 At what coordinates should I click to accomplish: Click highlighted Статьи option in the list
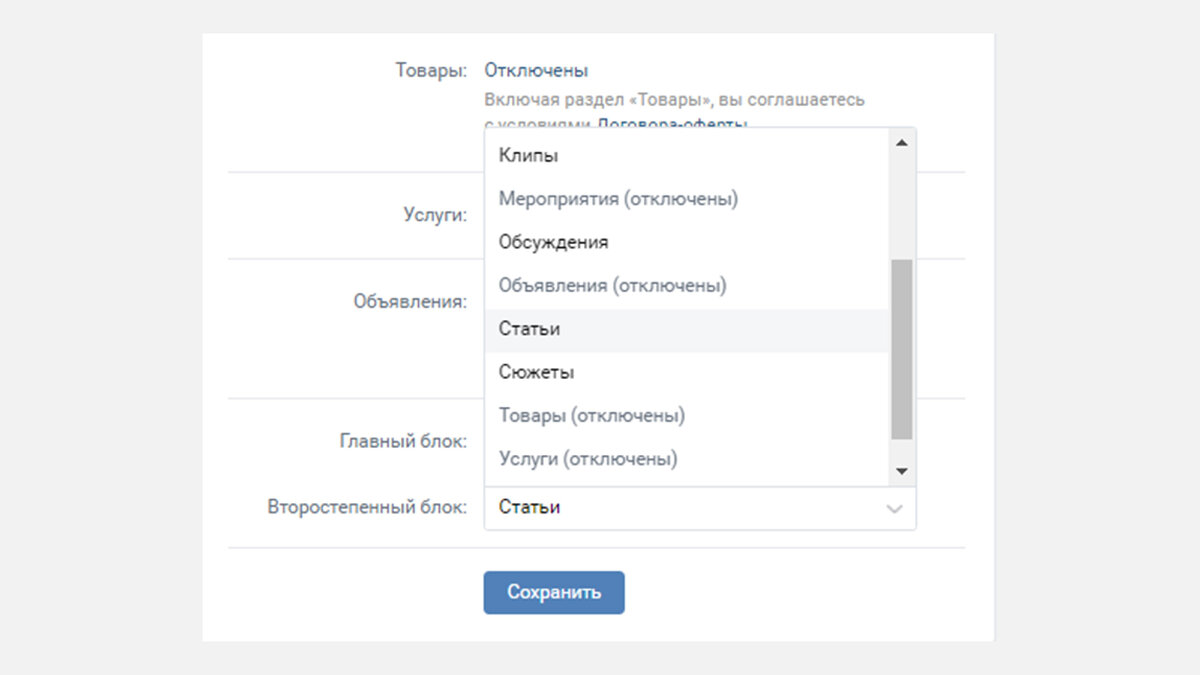(x=529, y=329)
